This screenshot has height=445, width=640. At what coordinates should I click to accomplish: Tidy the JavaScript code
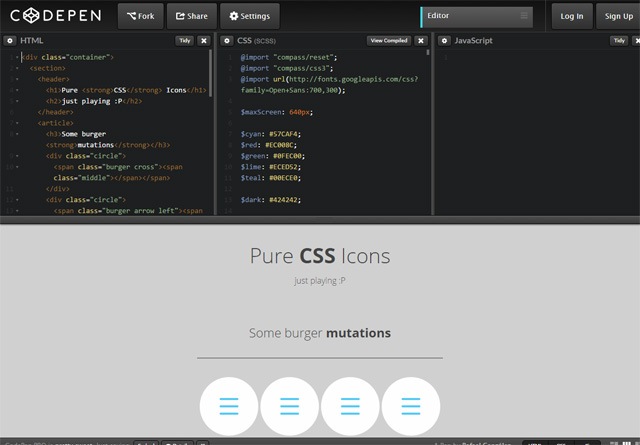[x=619, y=40]
